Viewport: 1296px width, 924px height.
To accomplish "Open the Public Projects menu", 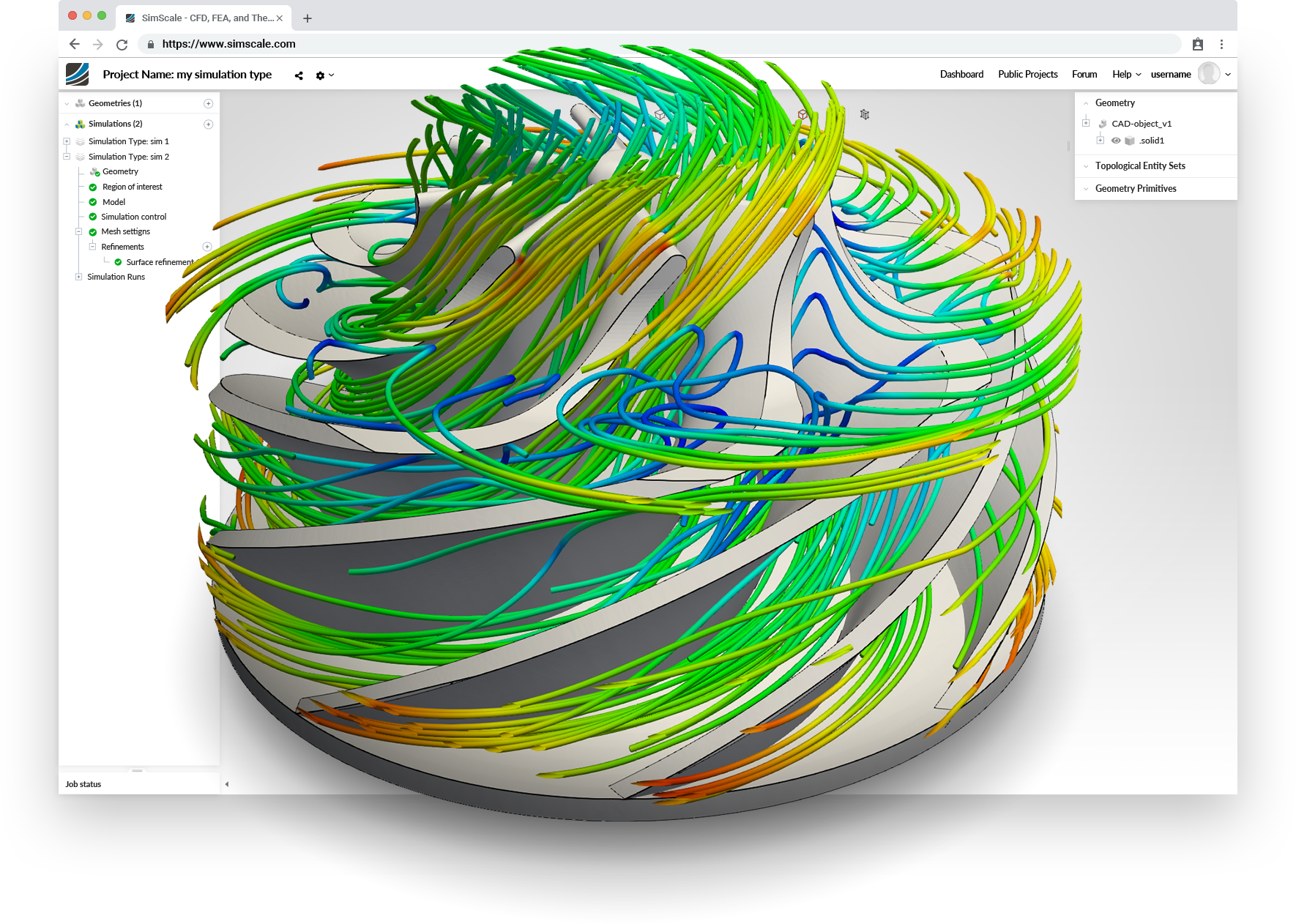I will (x=1027, y=74).
